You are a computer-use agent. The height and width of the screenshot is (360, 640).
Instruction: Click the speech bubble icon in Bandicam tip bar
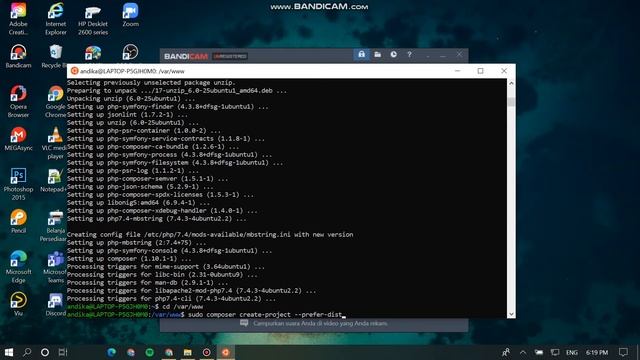(244, 323)
